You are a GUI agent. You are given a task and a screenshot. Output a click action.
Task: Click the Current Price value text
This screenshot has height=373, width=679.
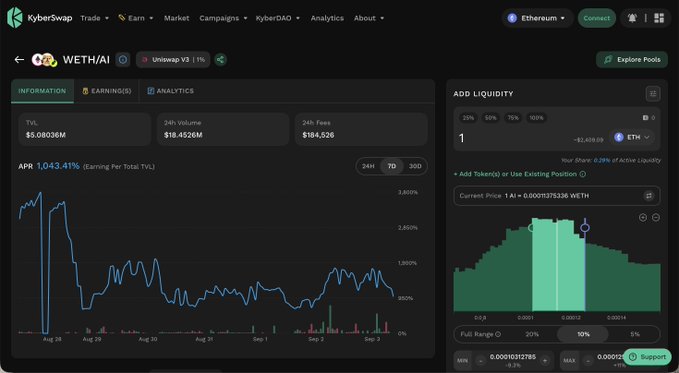(546, 196)
